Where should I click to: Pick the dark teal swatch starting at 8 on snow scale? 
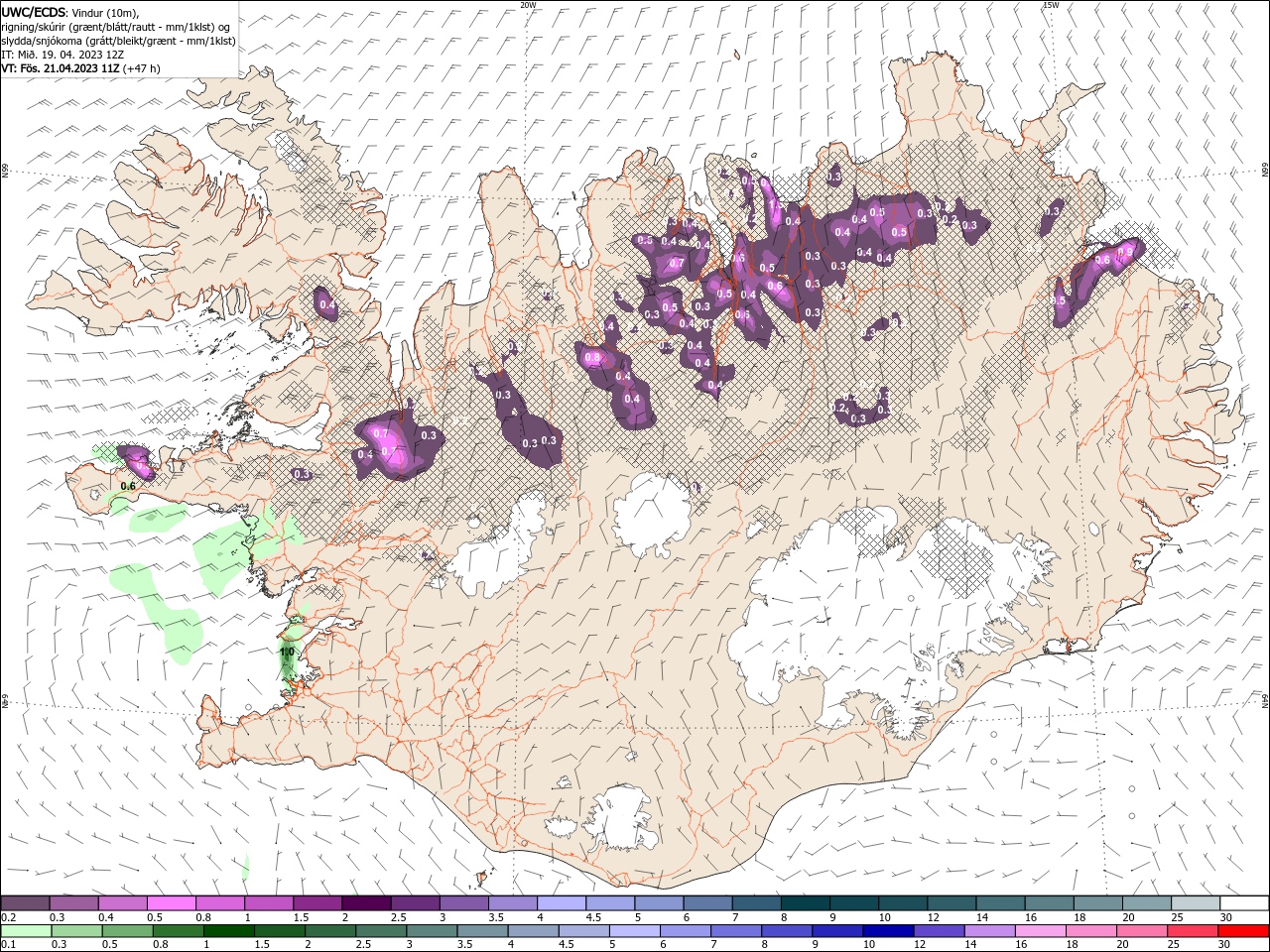coord(805,903)
